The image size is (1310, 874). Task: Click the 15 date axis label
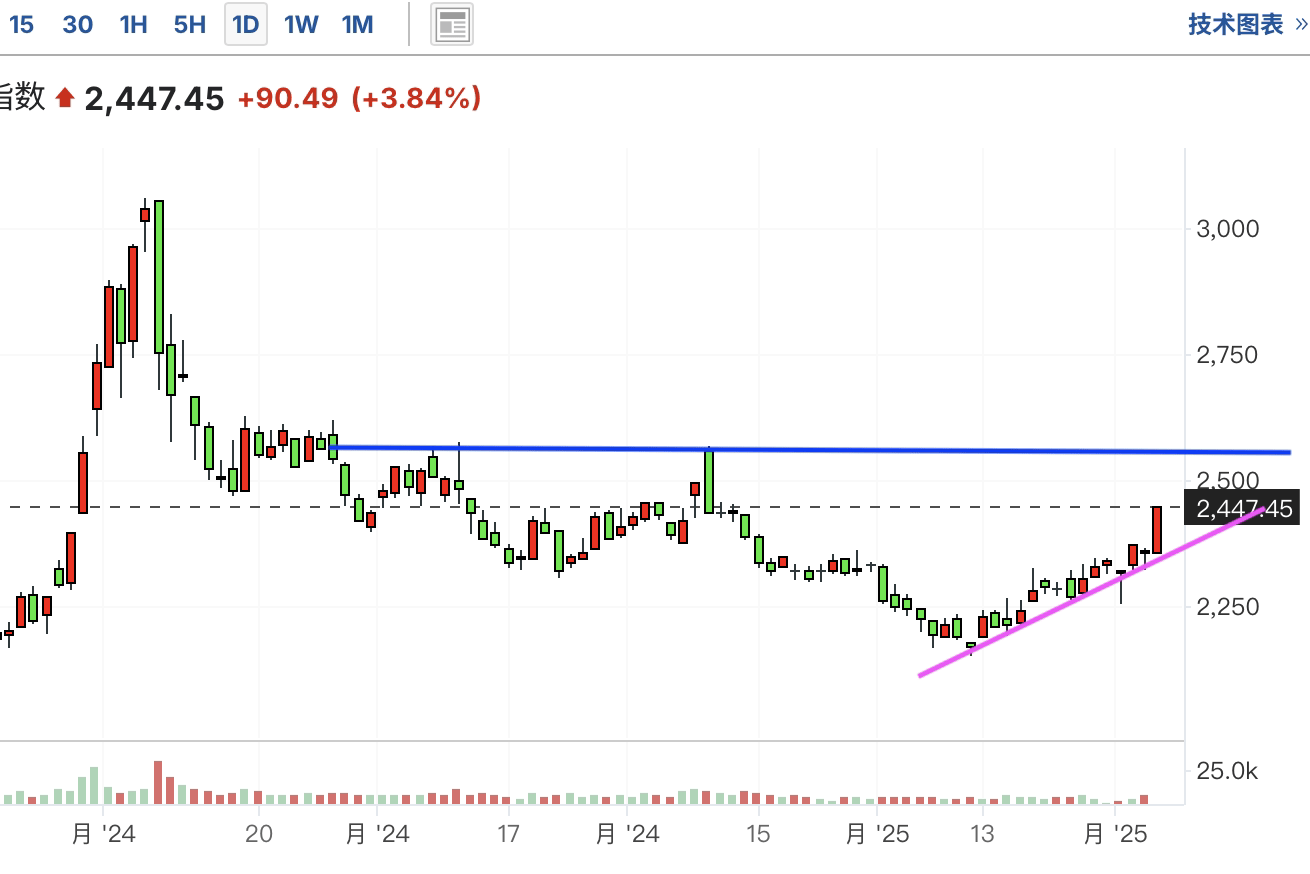(758, 833)
